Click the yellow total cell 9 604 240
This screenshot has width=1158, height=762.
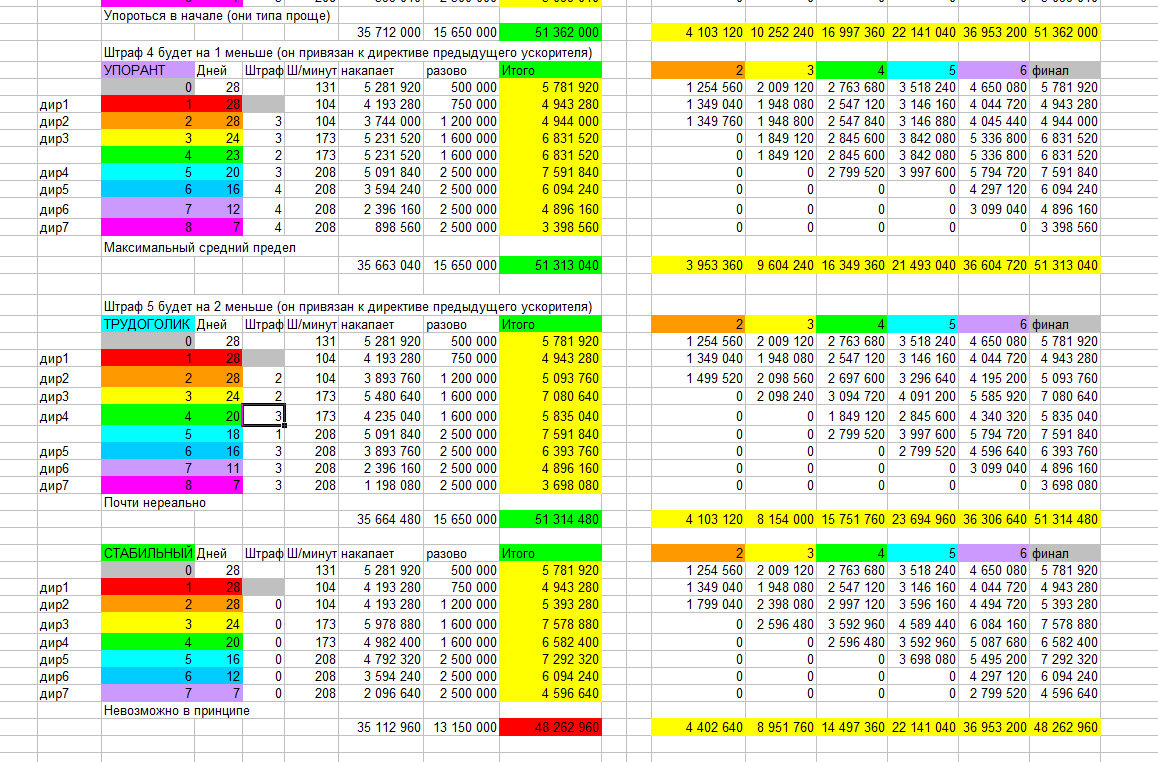[781, 265]
